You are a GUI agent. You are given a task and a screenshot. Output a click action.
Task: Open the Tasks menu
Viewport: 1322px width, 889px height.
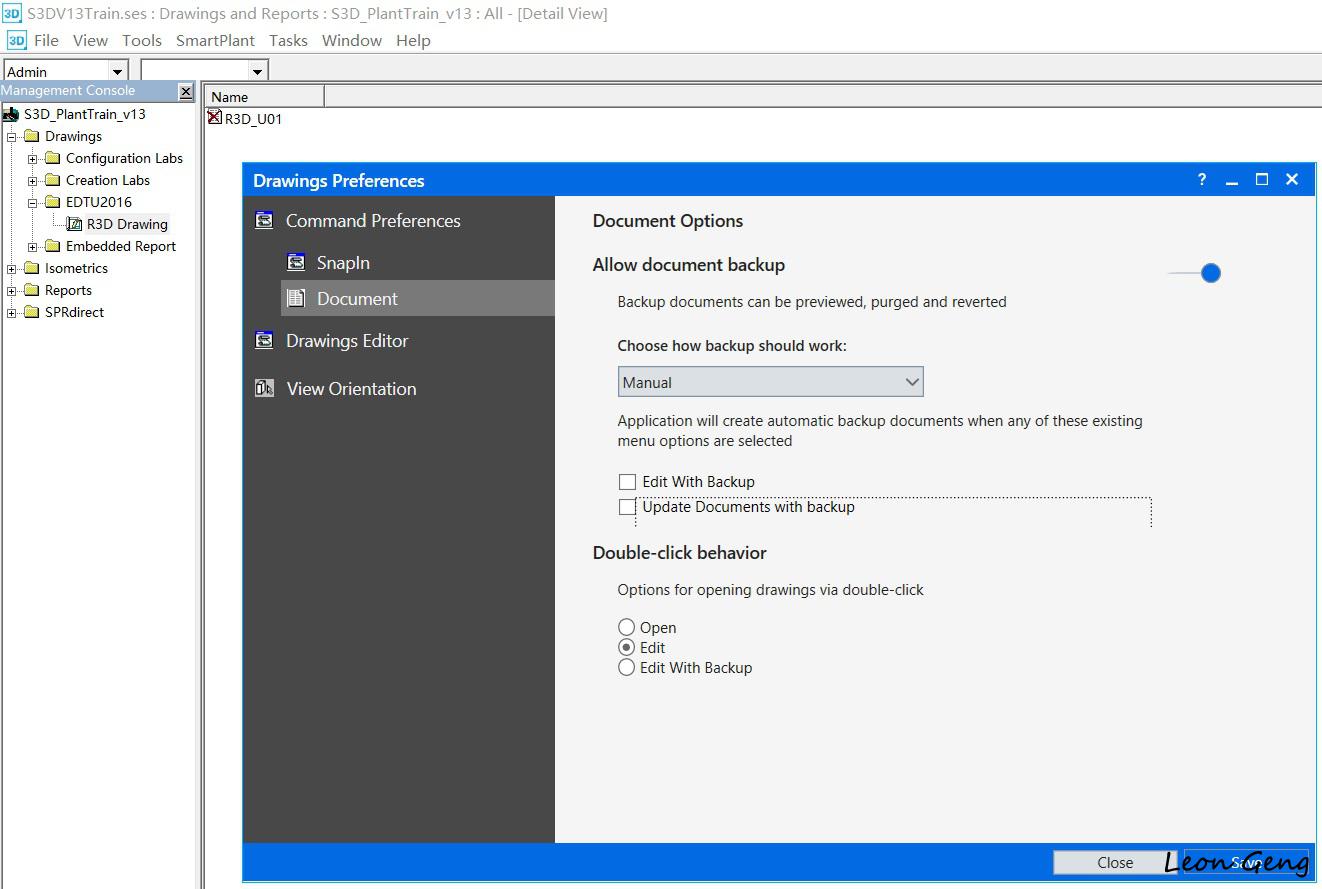(288, 40)
